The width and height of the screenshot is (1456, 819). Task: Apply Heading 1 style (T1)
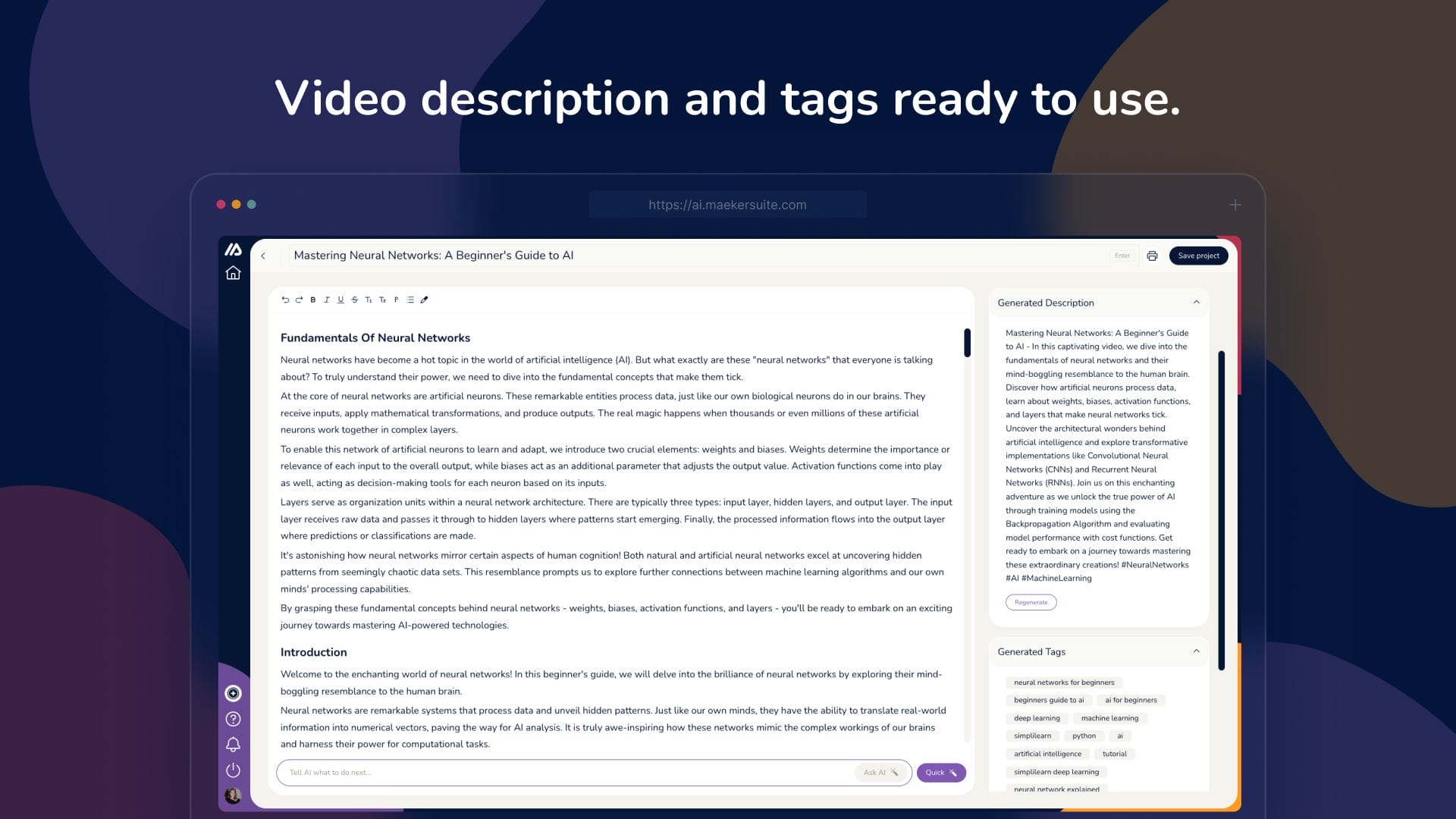(369, 300)
